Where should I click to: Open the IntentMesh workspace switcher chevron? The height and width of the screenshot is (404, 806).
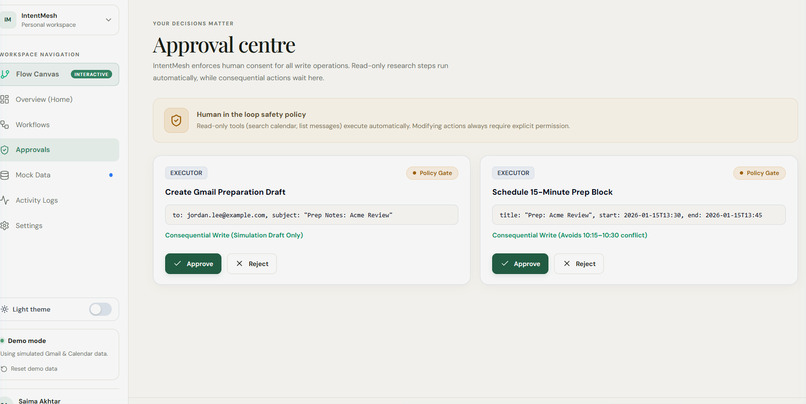(108, 20)
